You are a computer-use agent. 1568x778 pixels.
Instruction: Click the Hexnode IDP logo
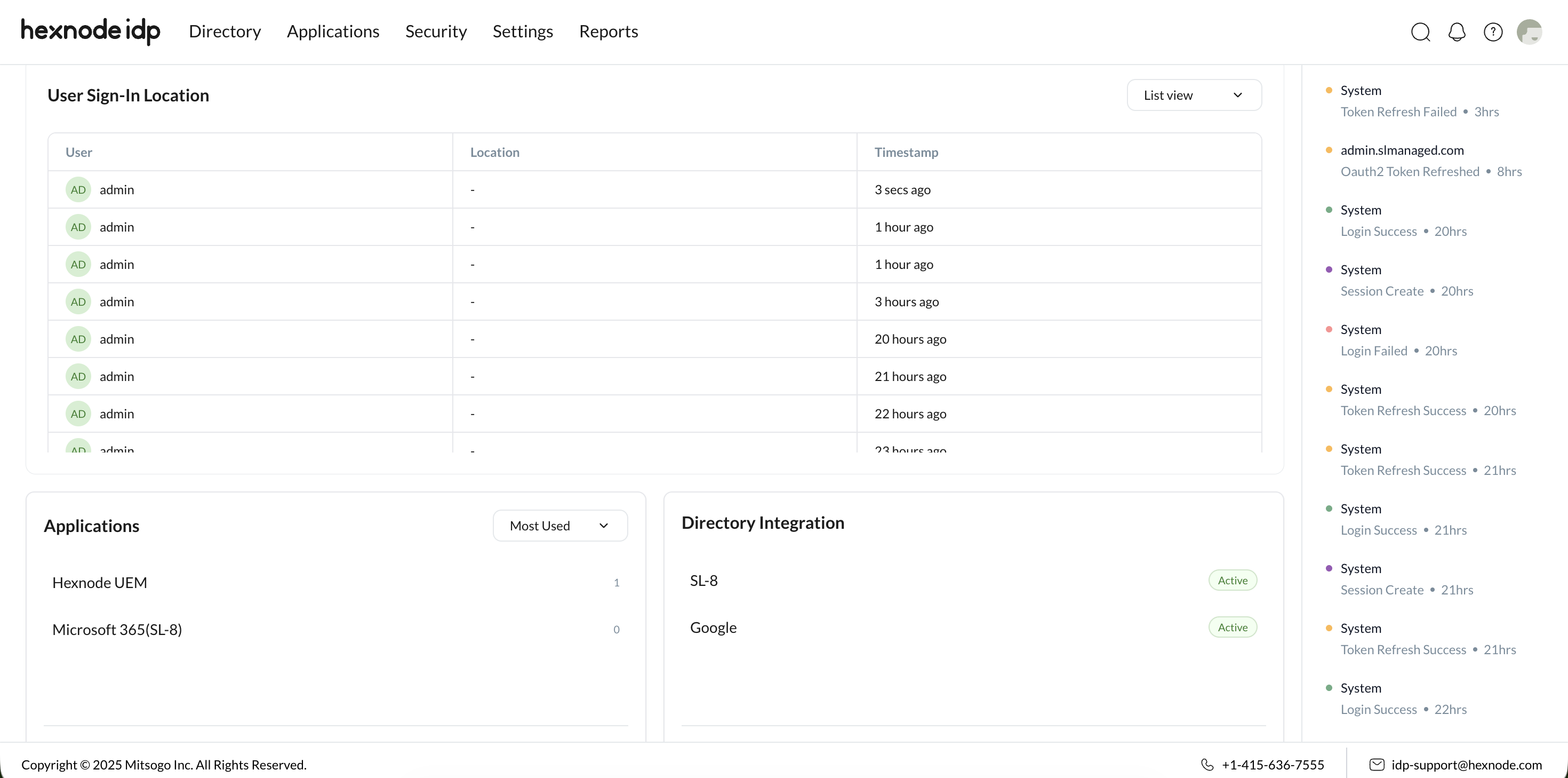click(91, 31)
